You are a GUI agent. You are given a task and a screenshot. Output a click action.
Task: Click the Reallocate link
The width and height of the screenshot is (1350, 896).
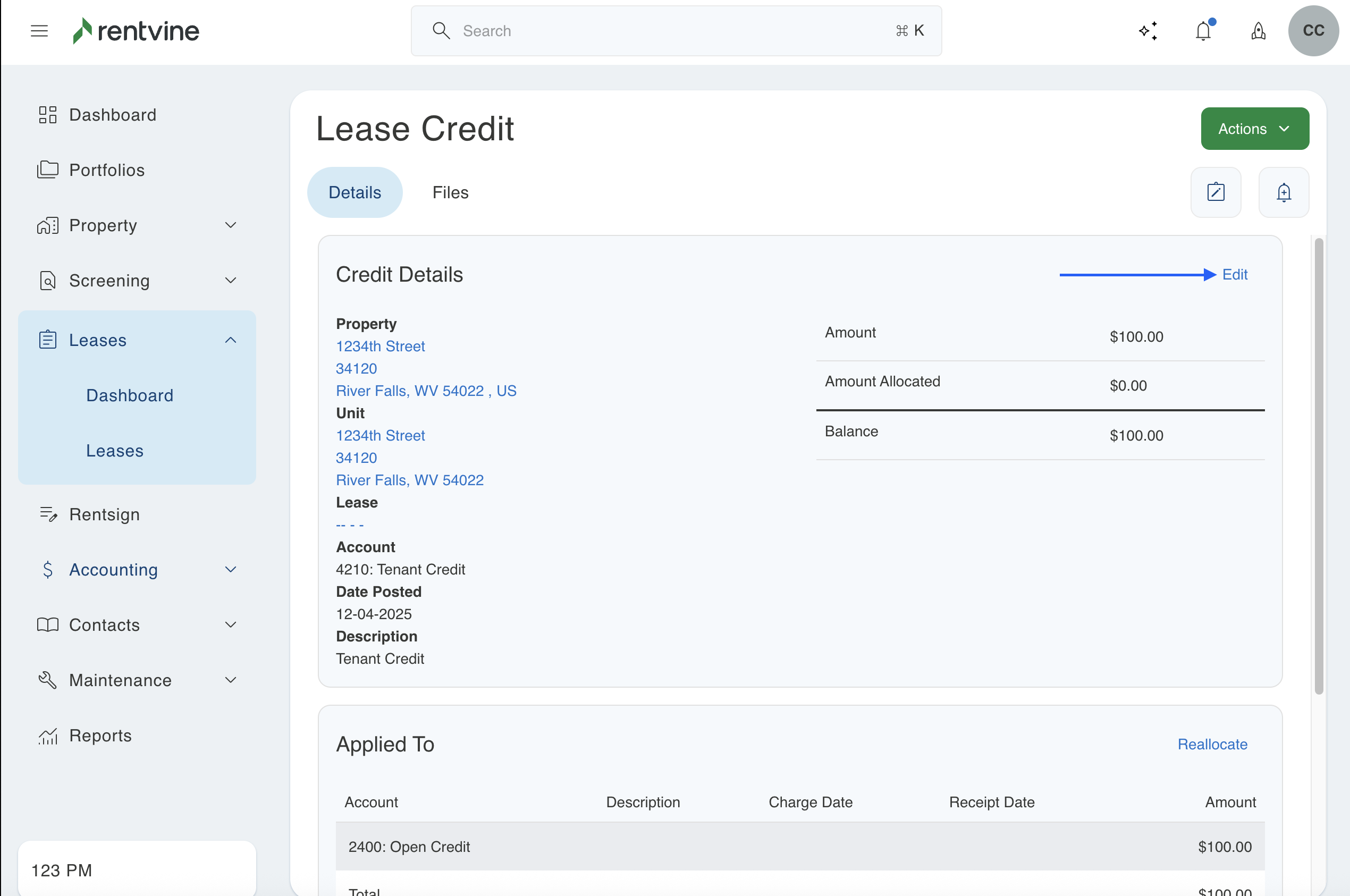coord(1212,744)
